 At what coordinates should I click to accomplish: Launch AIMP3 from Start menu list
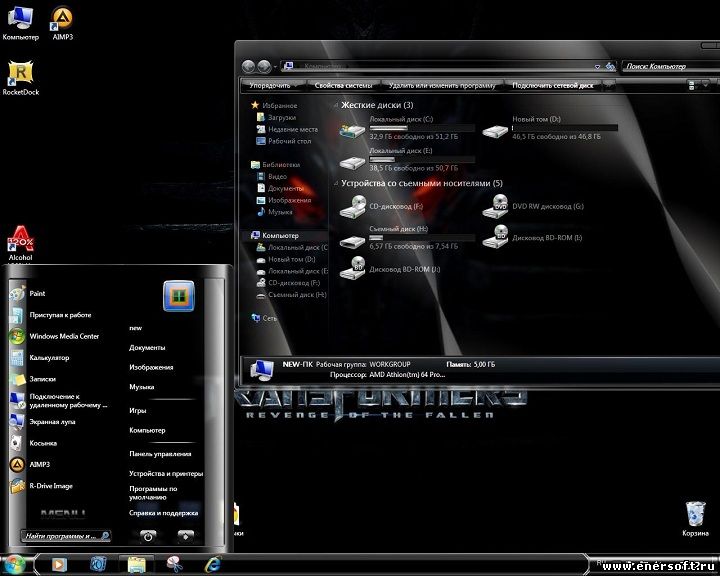point(60,464)
